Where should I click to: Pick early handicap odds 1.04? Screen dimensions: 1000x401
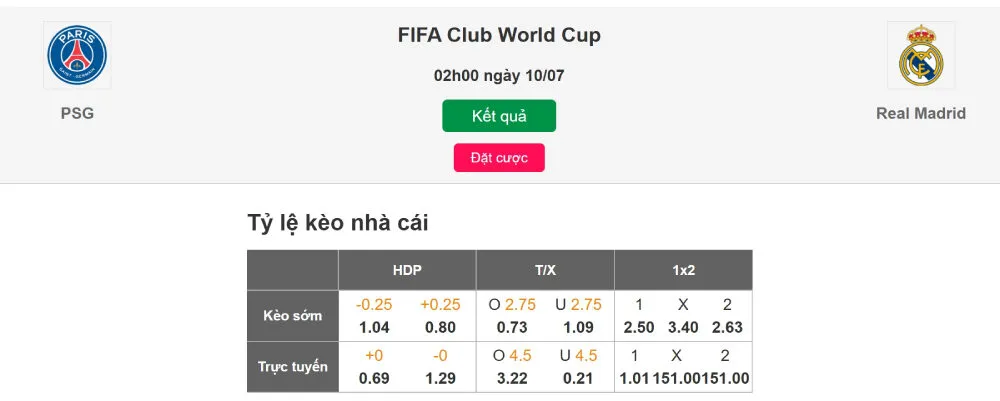point(373,327)
